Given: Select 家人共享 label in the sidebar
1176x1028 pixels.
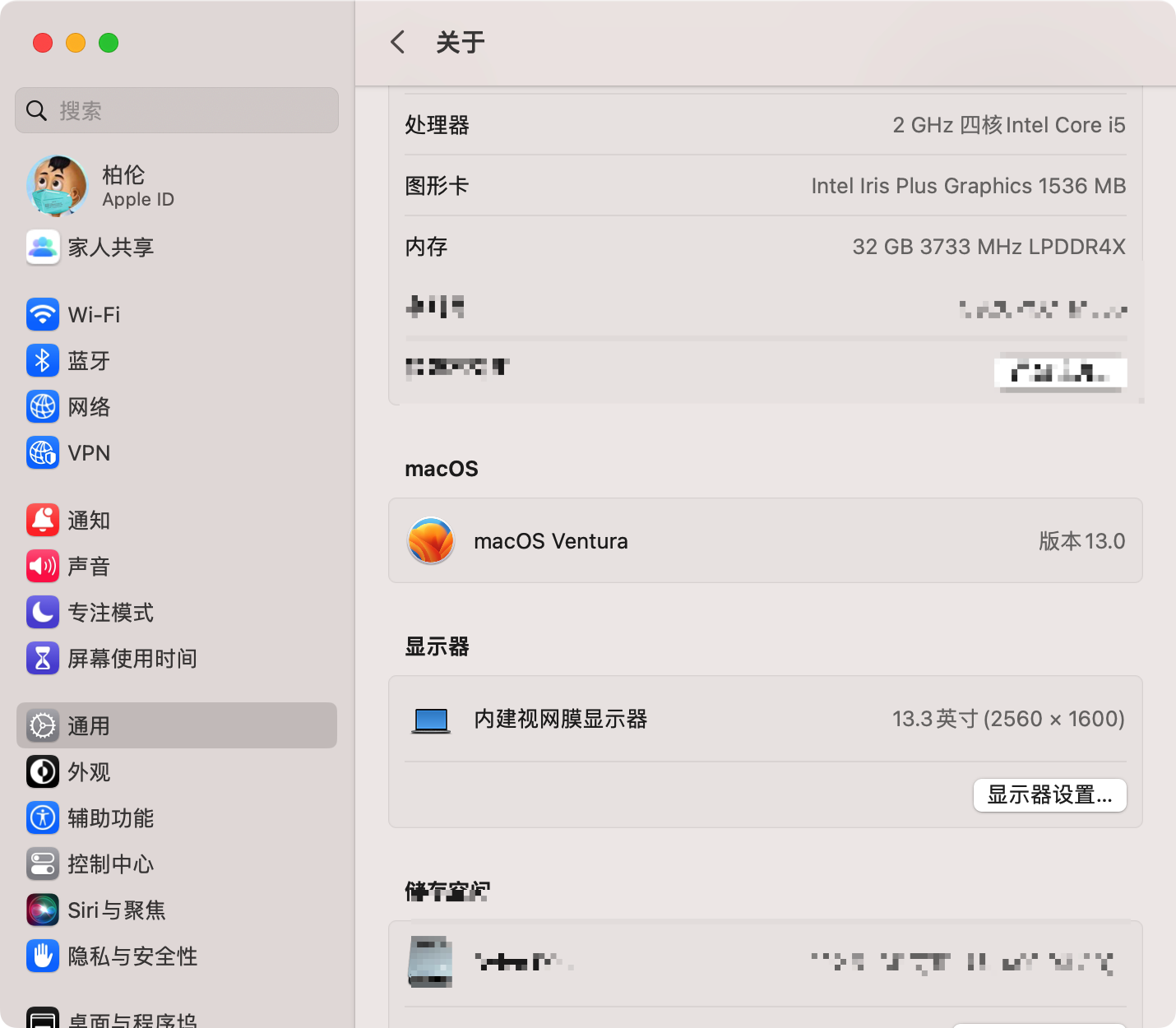Looking at the screenshot, I should (111, 248).
